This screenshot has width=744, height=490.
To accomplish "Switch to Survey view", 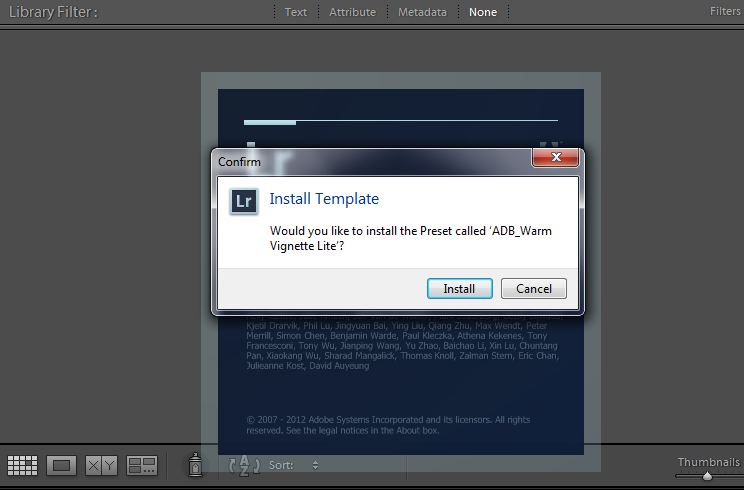I will tap(142, 465).
